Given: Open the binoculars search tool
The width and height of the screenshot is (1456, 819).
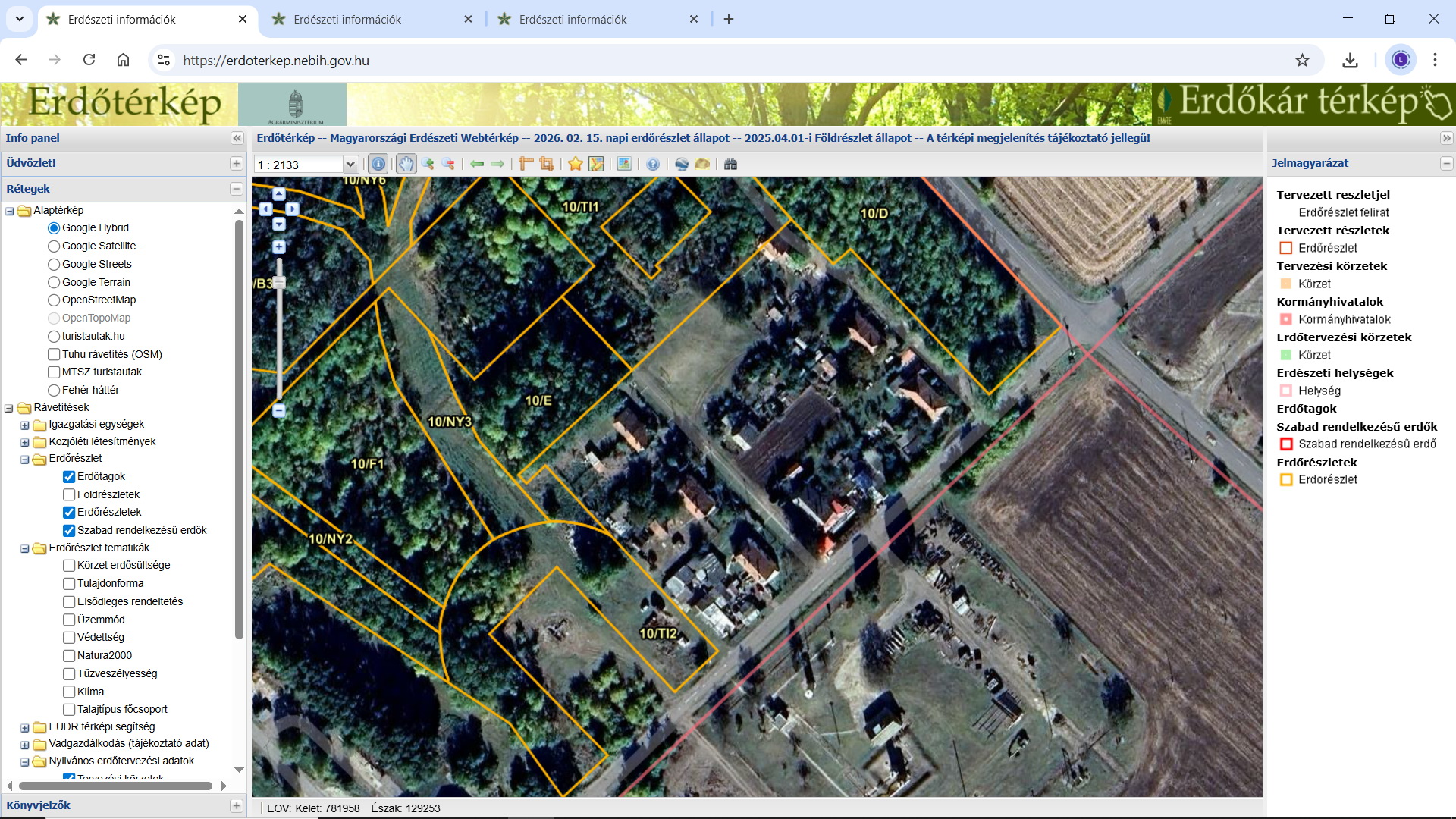Looking at the screenshot, I should pyautogui.click(x=730, y=164).
